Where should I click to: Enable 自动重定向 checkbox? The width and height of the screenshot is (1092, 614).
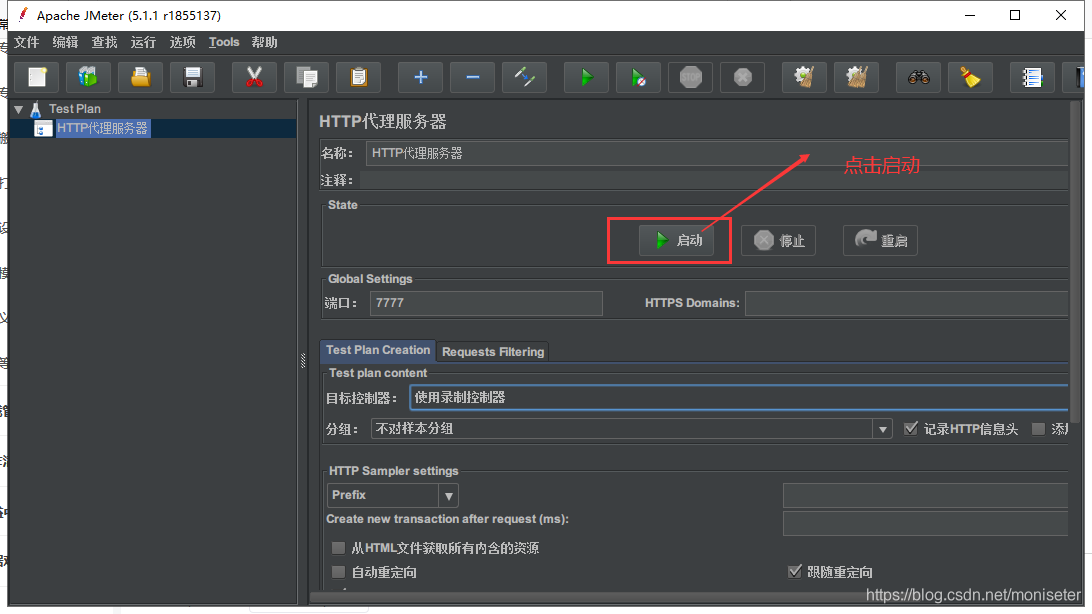coord(338,572)
